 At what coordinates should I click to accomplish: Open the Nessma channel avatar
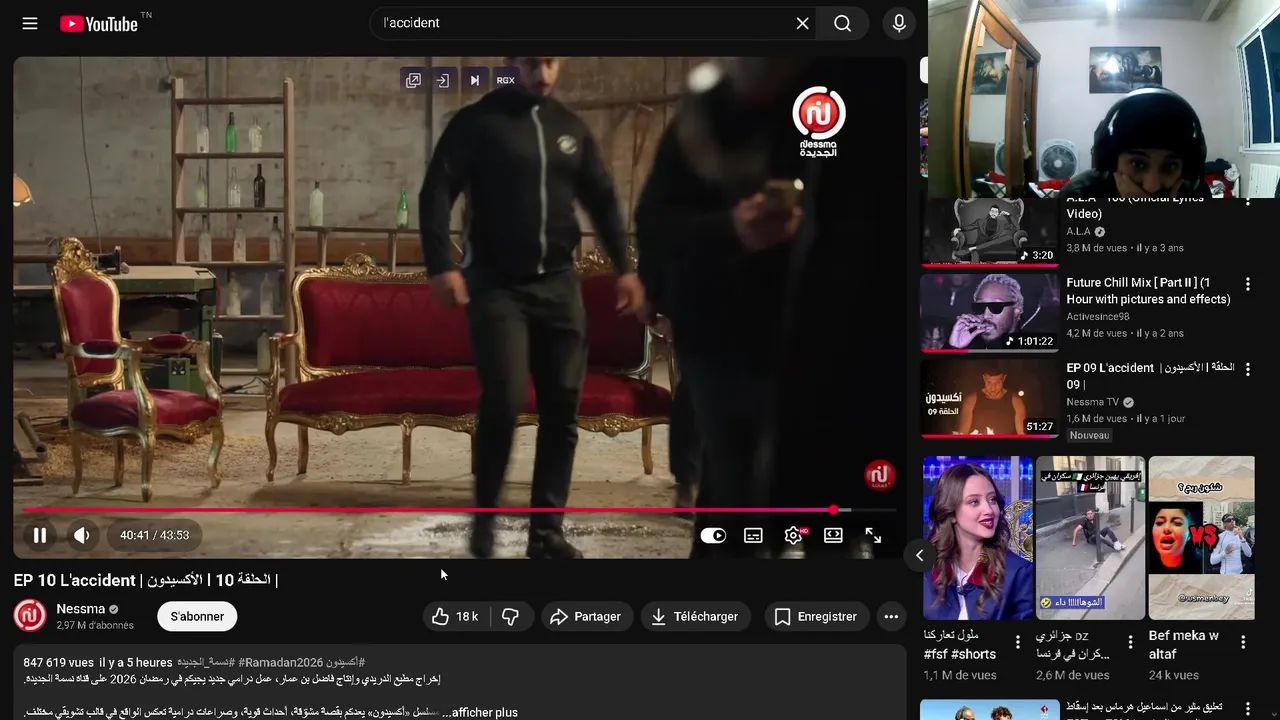pyautogui.click(x=30, y=616)
